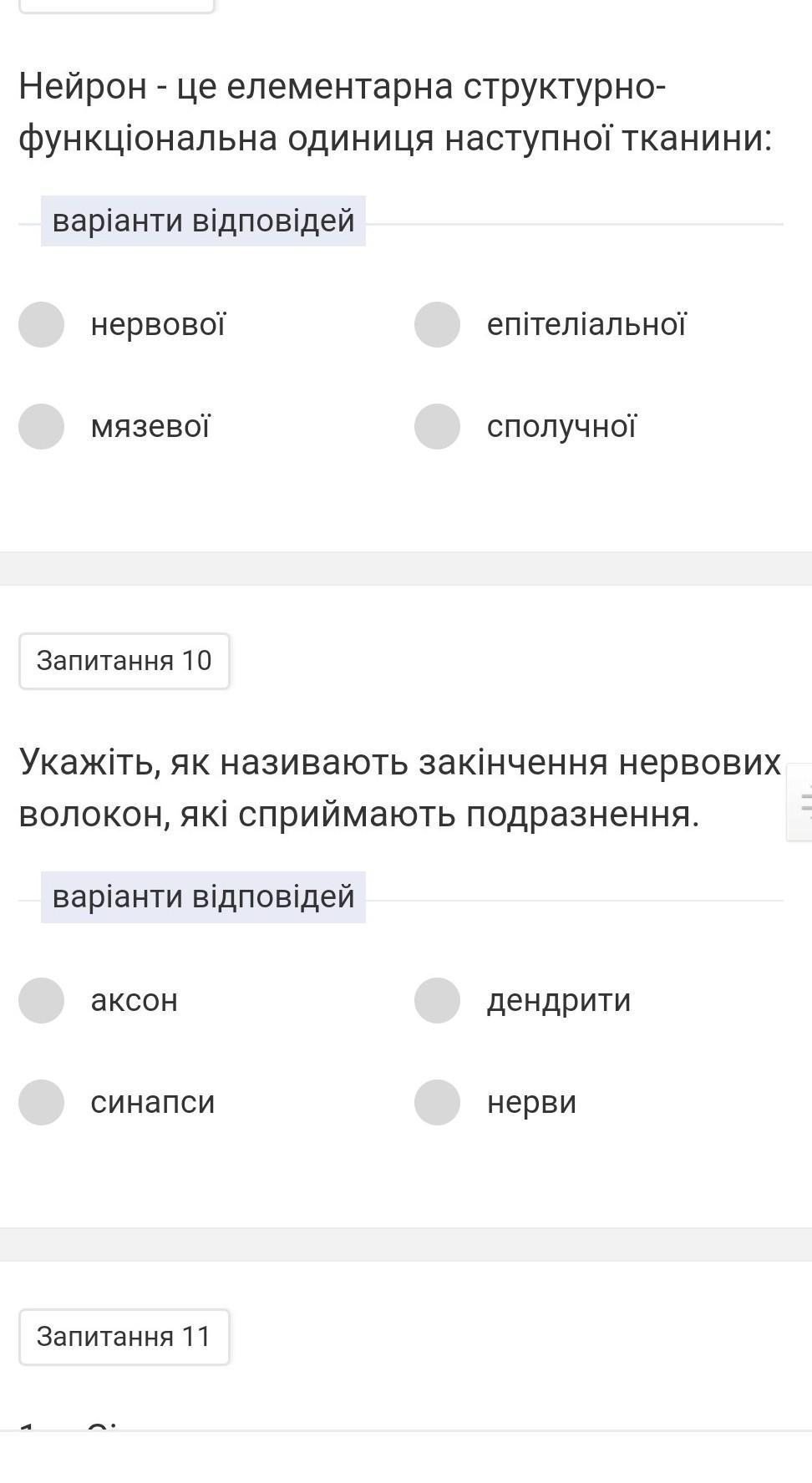Screen dimensions: 812x1483
Task: Click the нерви answer text
Action: (531, 1102)
